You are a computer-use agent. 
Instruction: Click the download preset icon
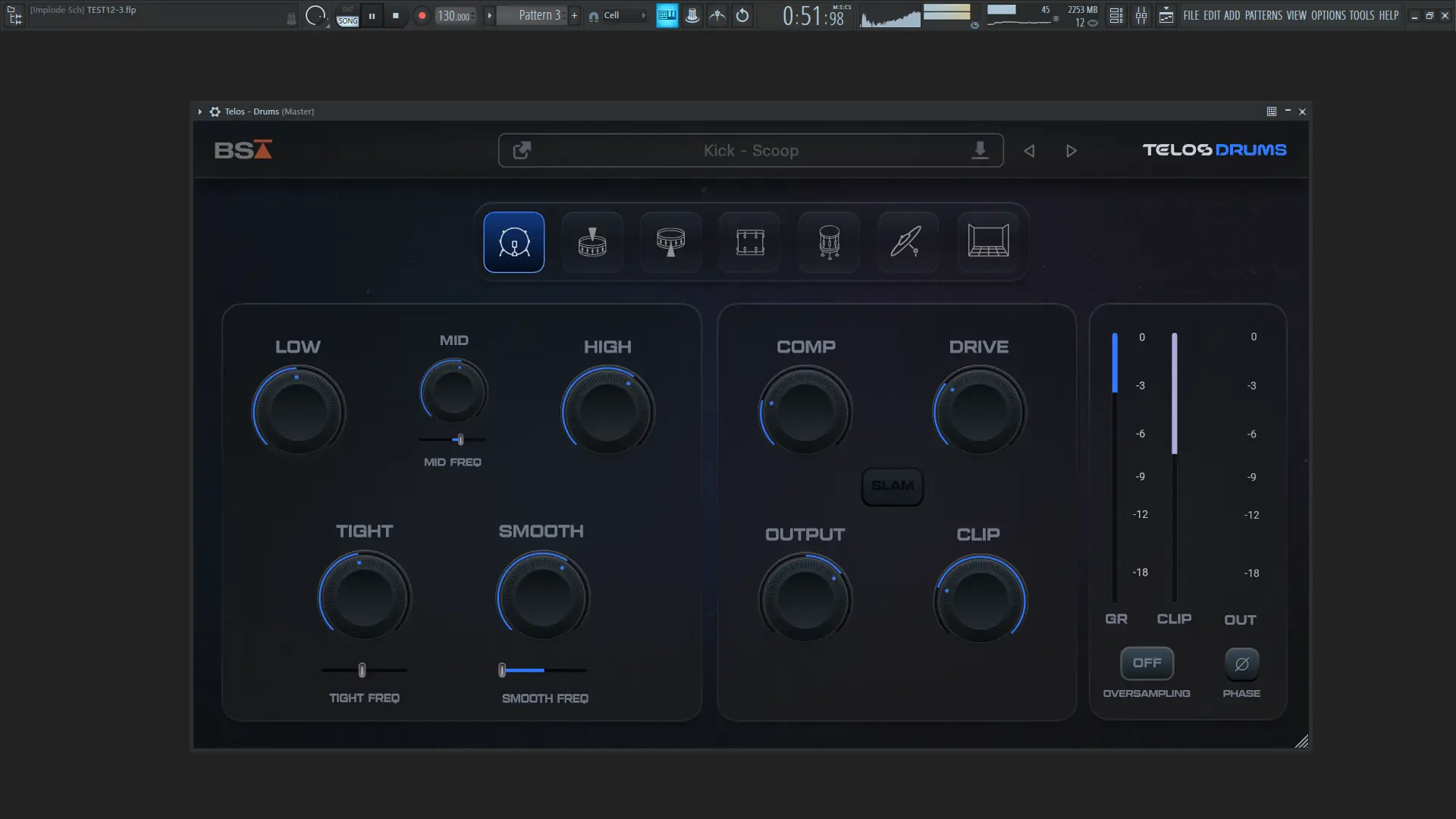[981, 150]
